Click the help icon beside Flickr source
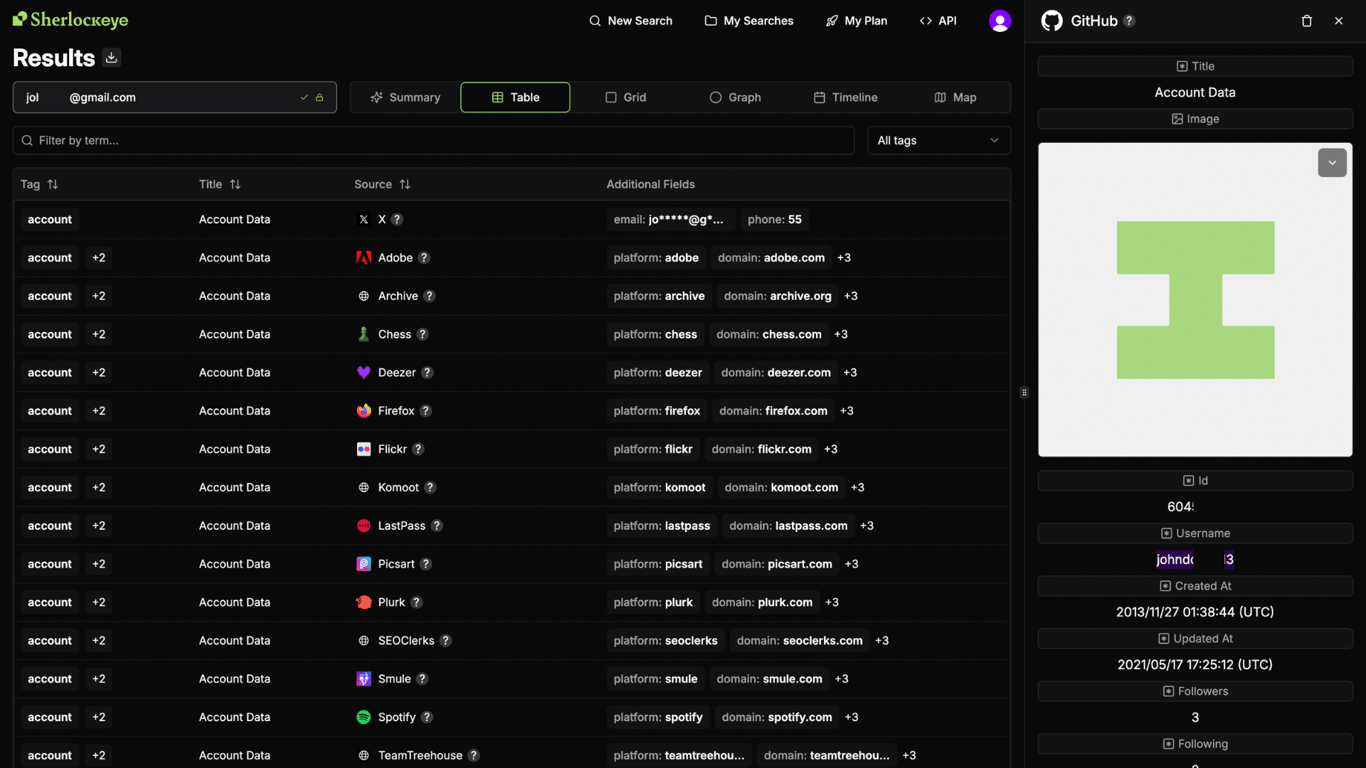The width and height of the screenshot is (1366, 768). [x=418, y=449]
